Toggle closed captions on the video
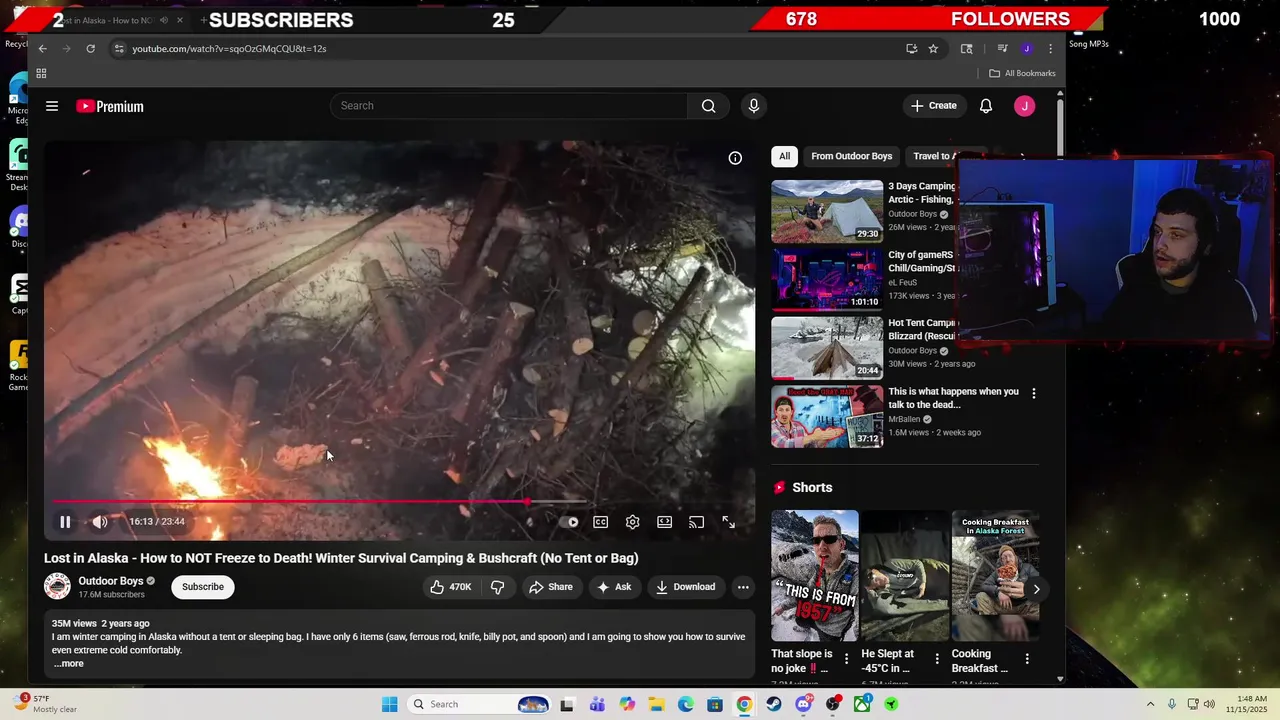 [x=601, y=522]
